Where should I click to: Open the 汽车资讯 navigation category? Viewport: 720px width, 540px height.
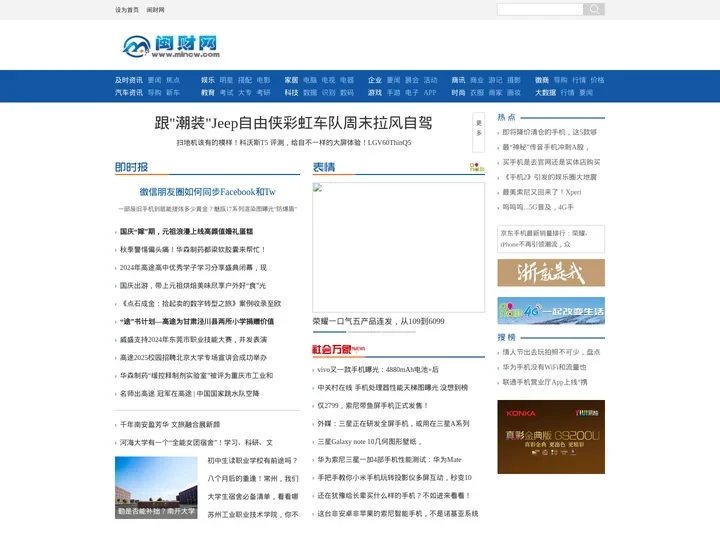(129, 92)
